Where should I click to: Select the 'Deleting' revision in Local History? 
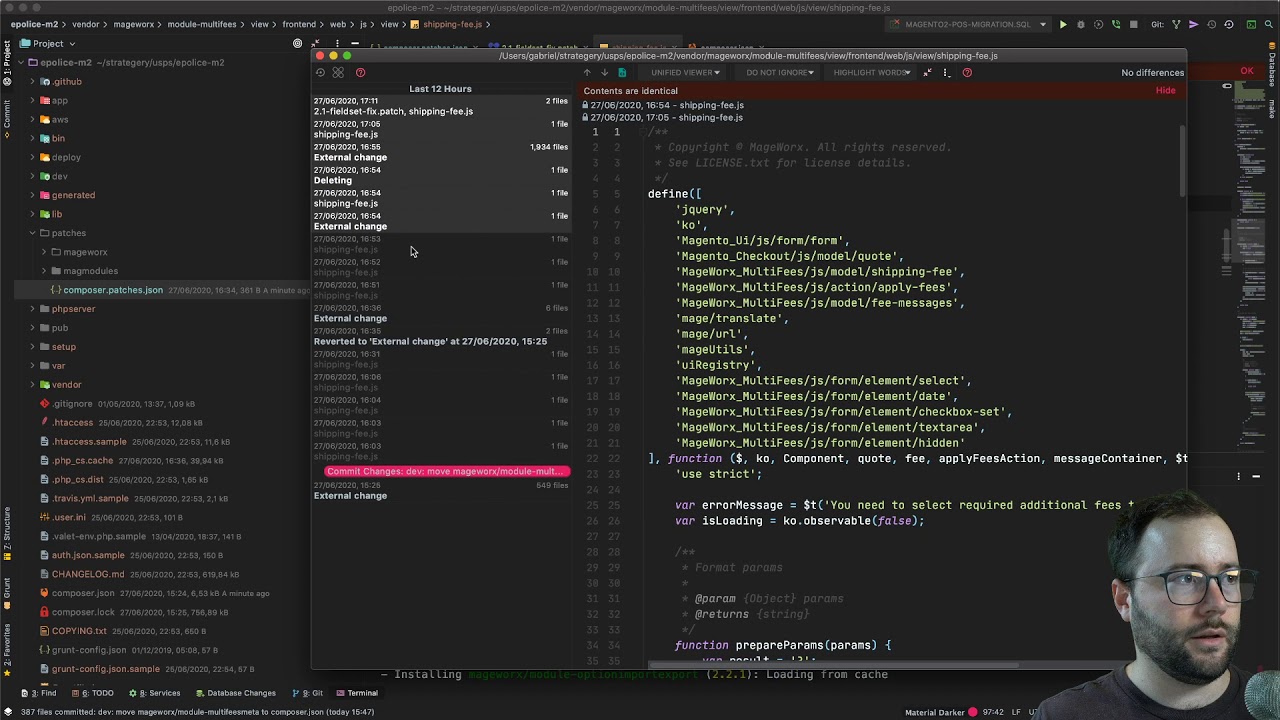(x=441, y=175)
